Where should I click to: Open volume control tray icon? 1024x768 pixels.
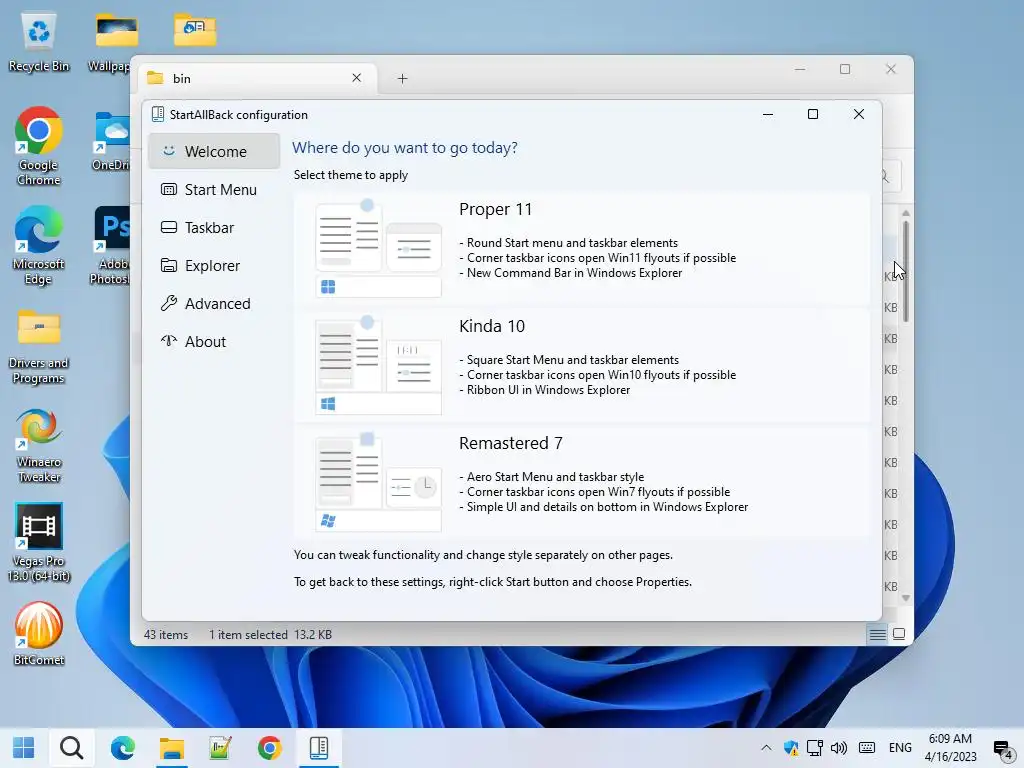(839, 748)
